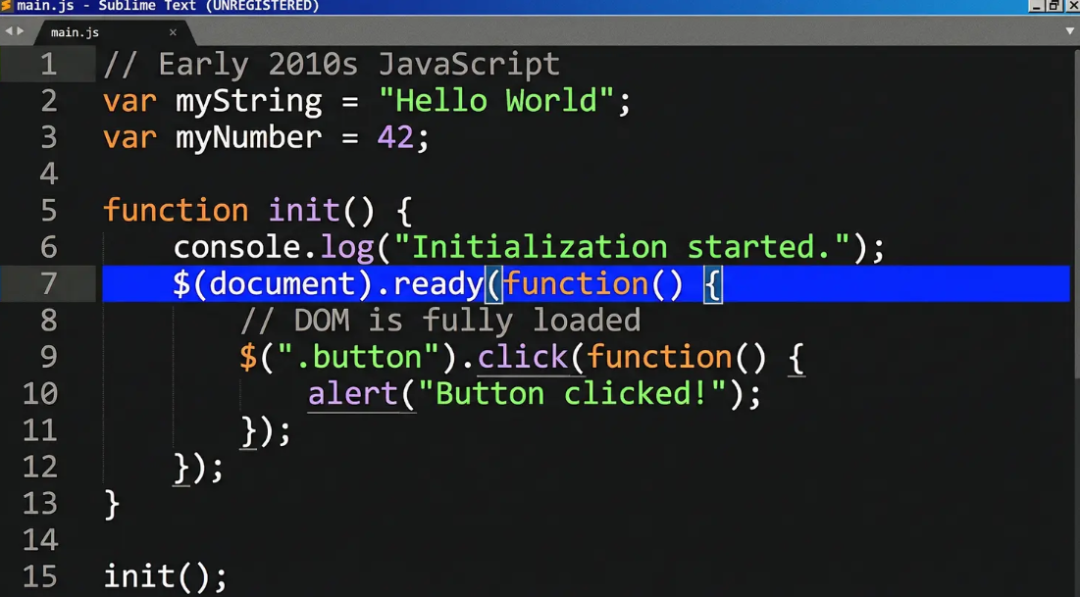
Task: Click the right tab-scroll arrow
Action: 22,31
